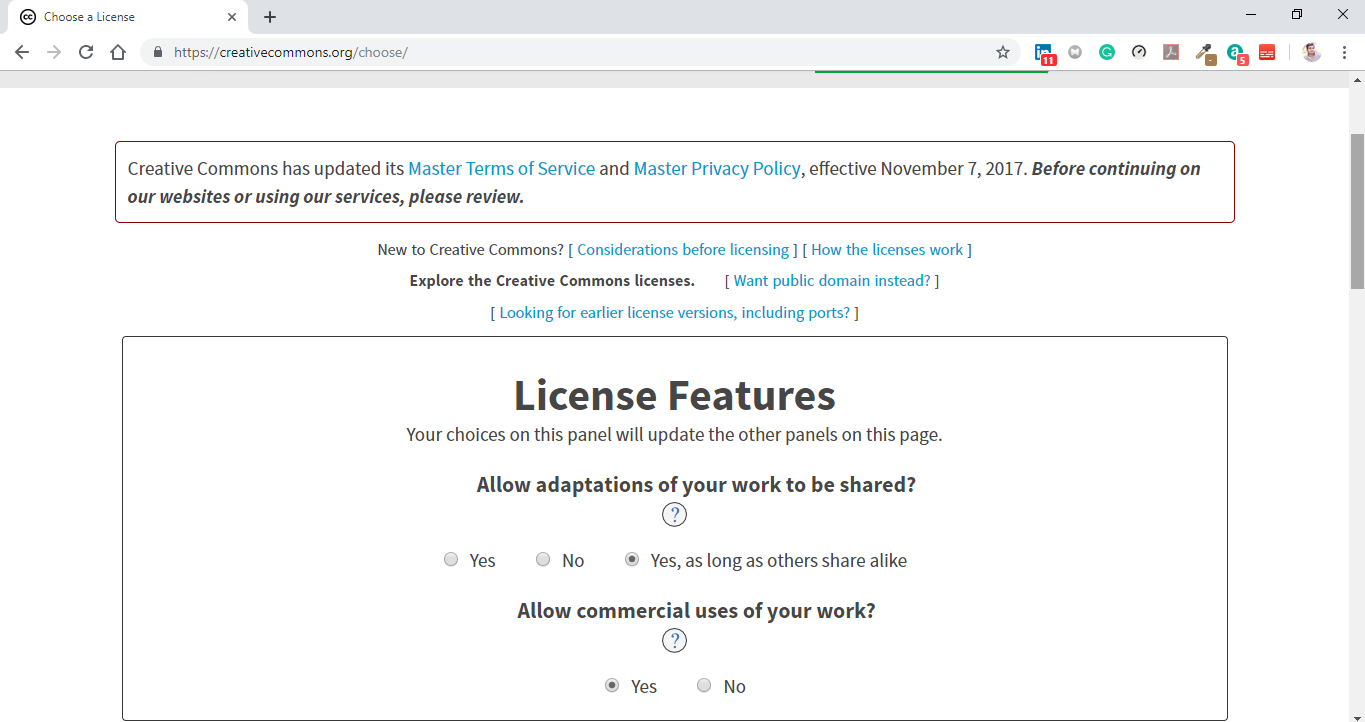
Task: Go to the browser home page
Action: point(118,52)
